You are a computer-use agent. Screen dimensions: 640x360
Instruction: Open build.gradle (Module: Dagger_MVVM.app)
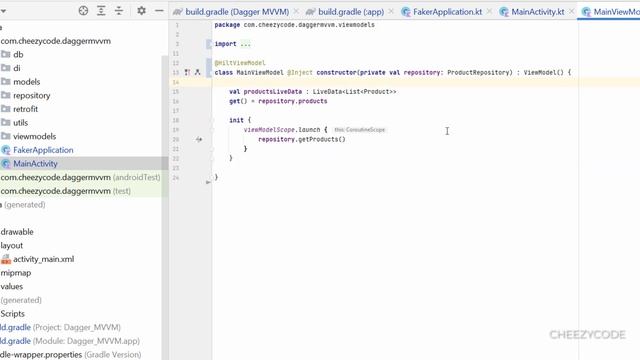pyautogui.click(x=70, y=341)
